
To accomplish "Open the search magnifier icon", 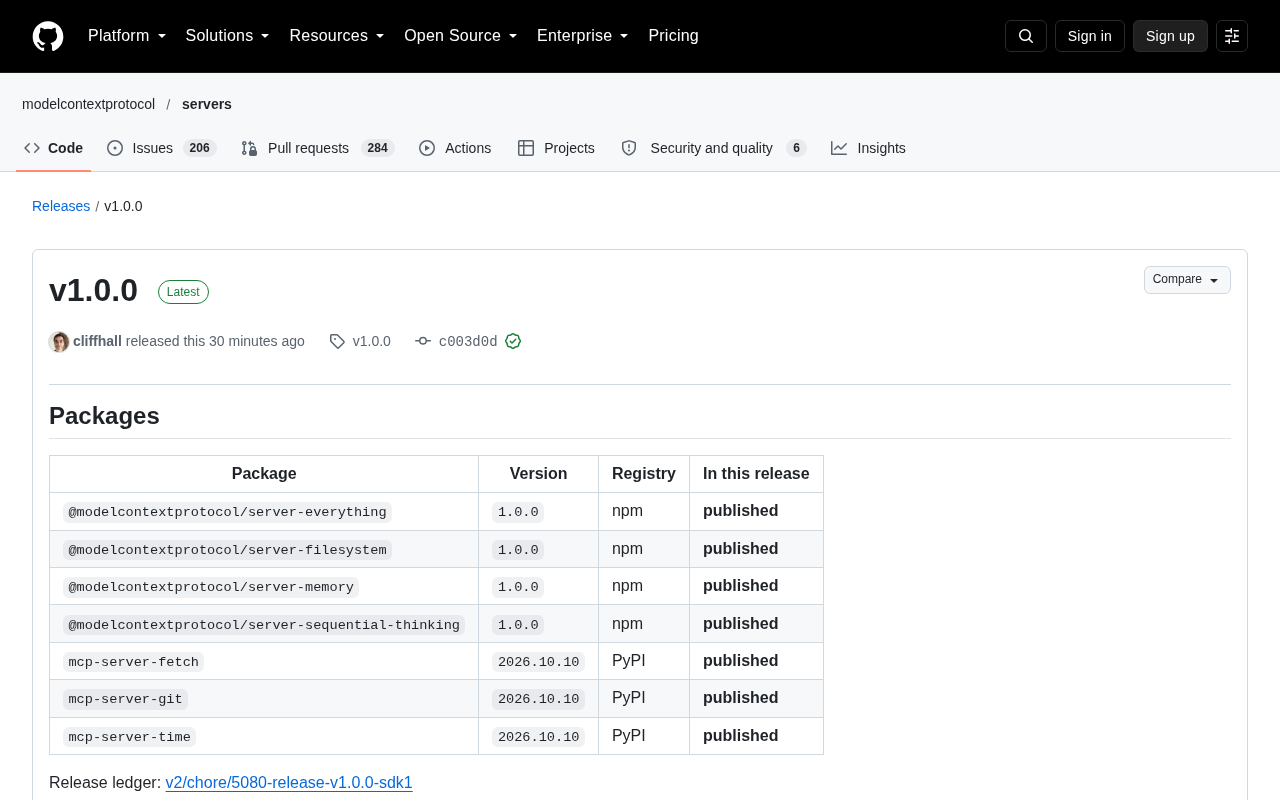I will [1026, 36].
